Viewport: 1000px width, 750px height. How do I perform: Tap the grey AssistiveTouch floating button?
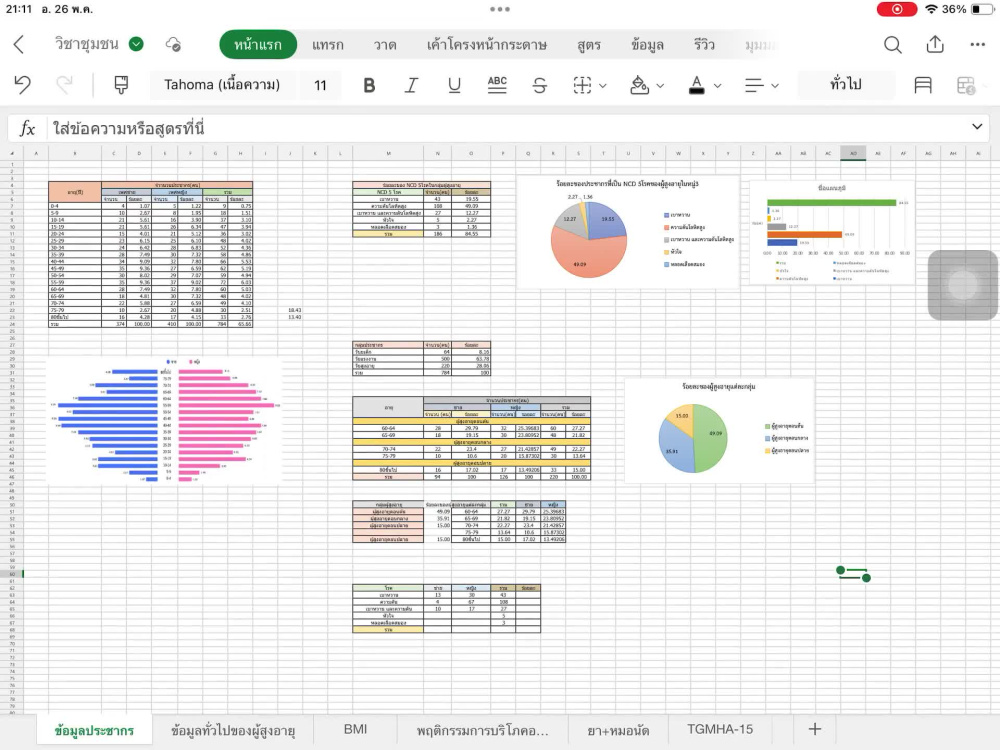962,285
